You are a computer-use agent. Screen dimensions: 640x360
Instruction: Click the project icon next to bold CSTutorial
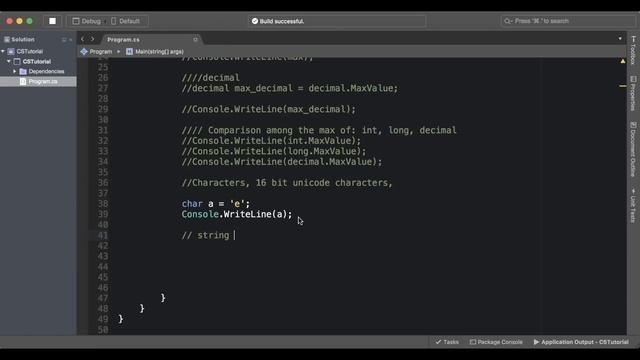[17, 62]
